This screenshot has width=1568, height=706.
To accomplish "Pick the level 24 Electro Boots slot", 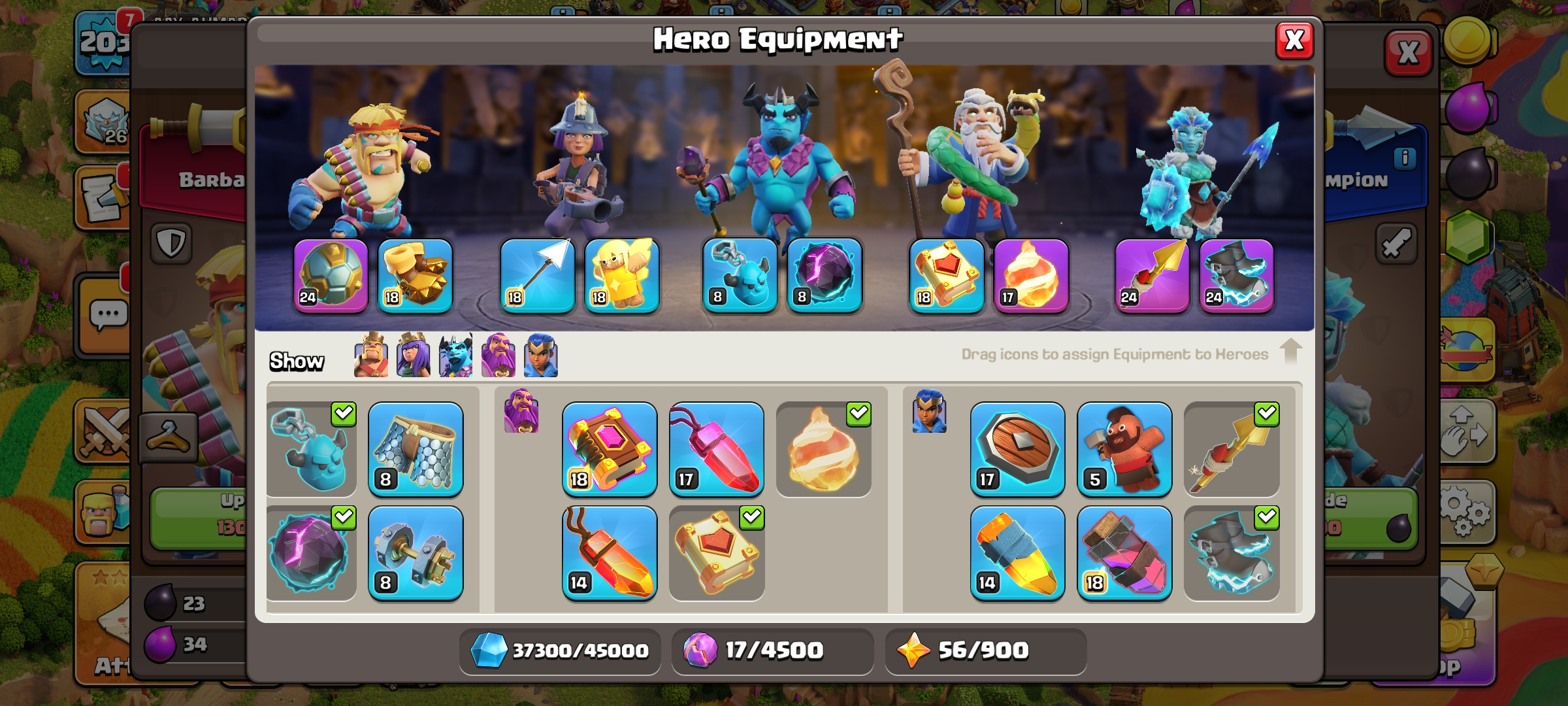I will pos(1237,275).
